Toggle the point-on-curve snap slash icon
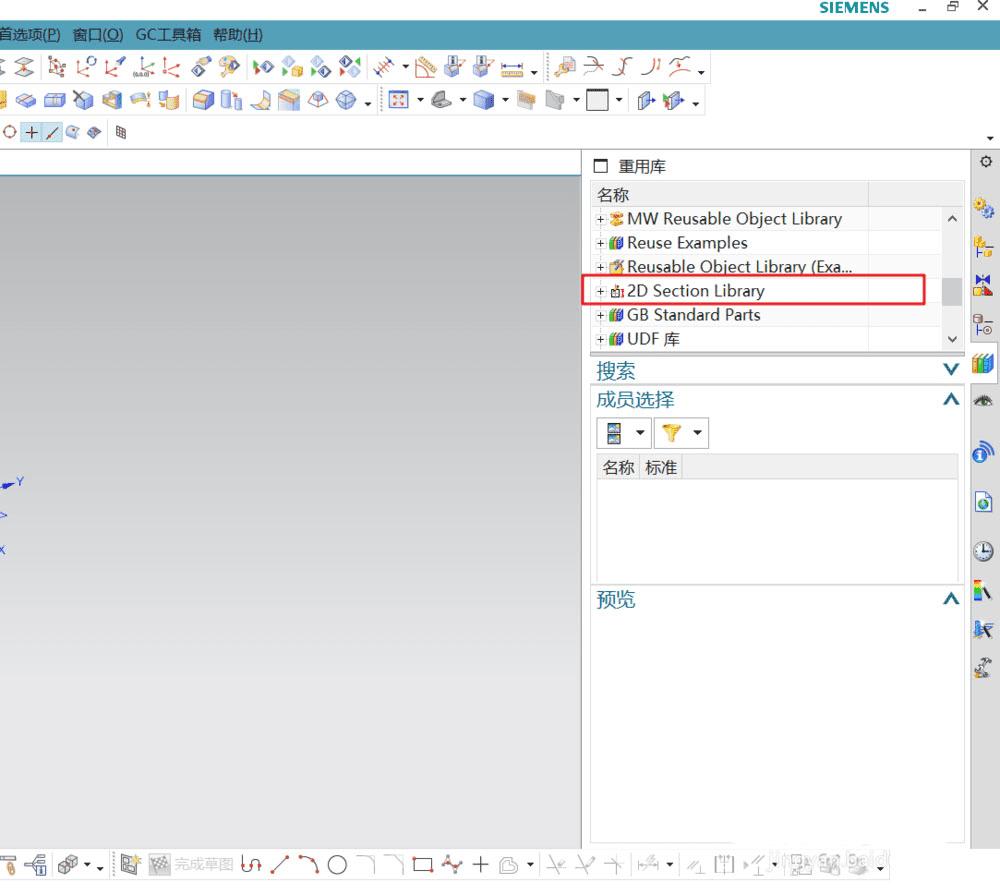The height and width of the screenshot is (895, 1000). [52, 133]
